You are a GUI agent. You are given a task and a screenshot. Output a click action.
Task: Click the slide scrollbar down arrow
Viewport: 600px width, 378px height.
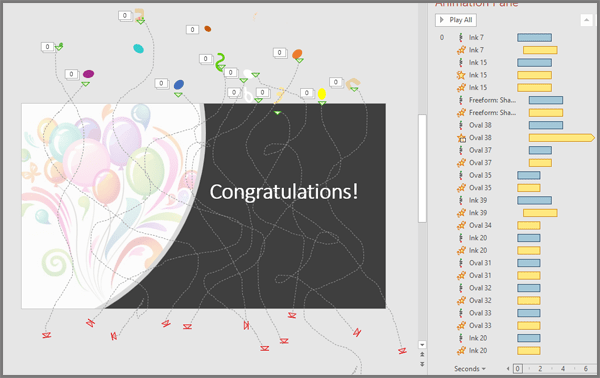pyautogui.click(x=422, y=344)
